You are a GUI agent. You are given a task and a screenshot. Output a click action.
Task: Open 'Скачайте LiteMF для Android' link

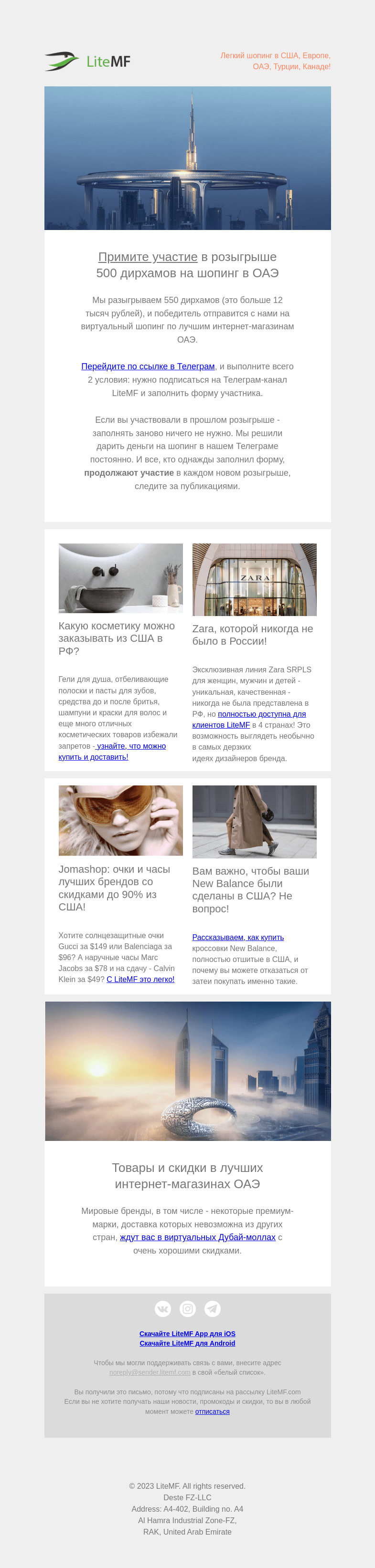[x=187, y=1343]
